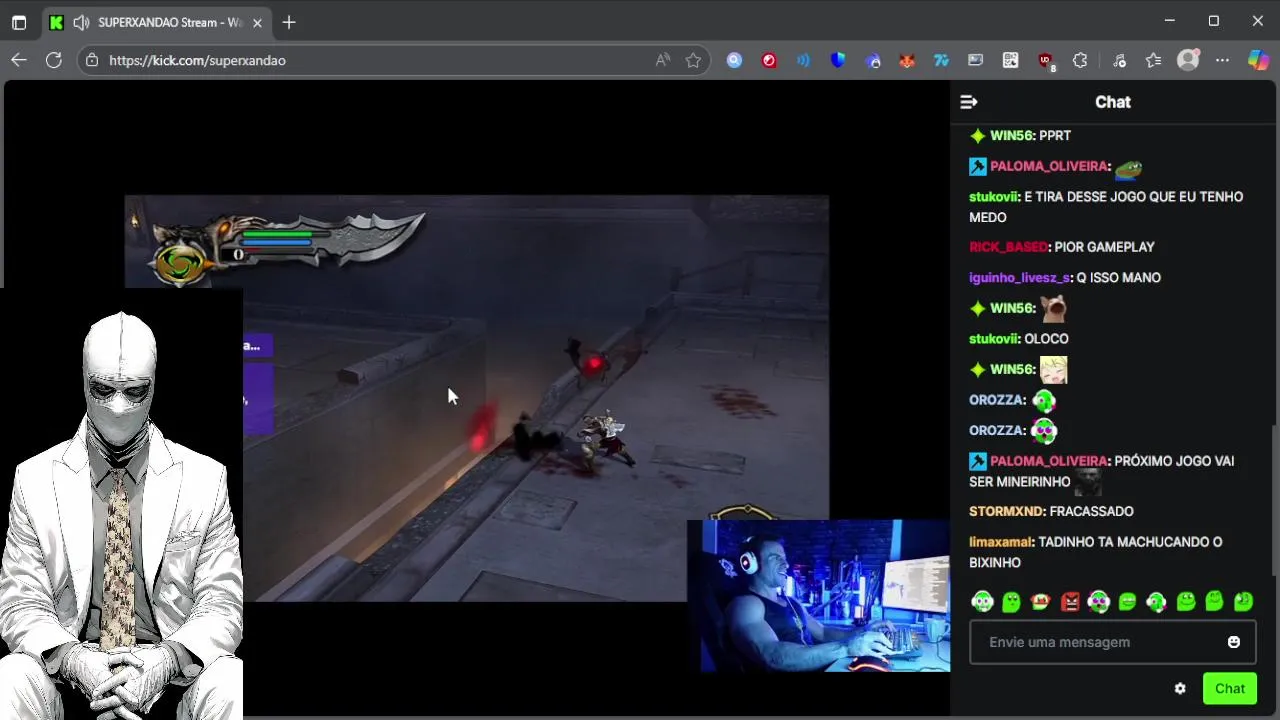Click stukovii name beside OLOCO message
Image resolution: width=1280 pixels, height=720 pixels.
pos(993,339)
